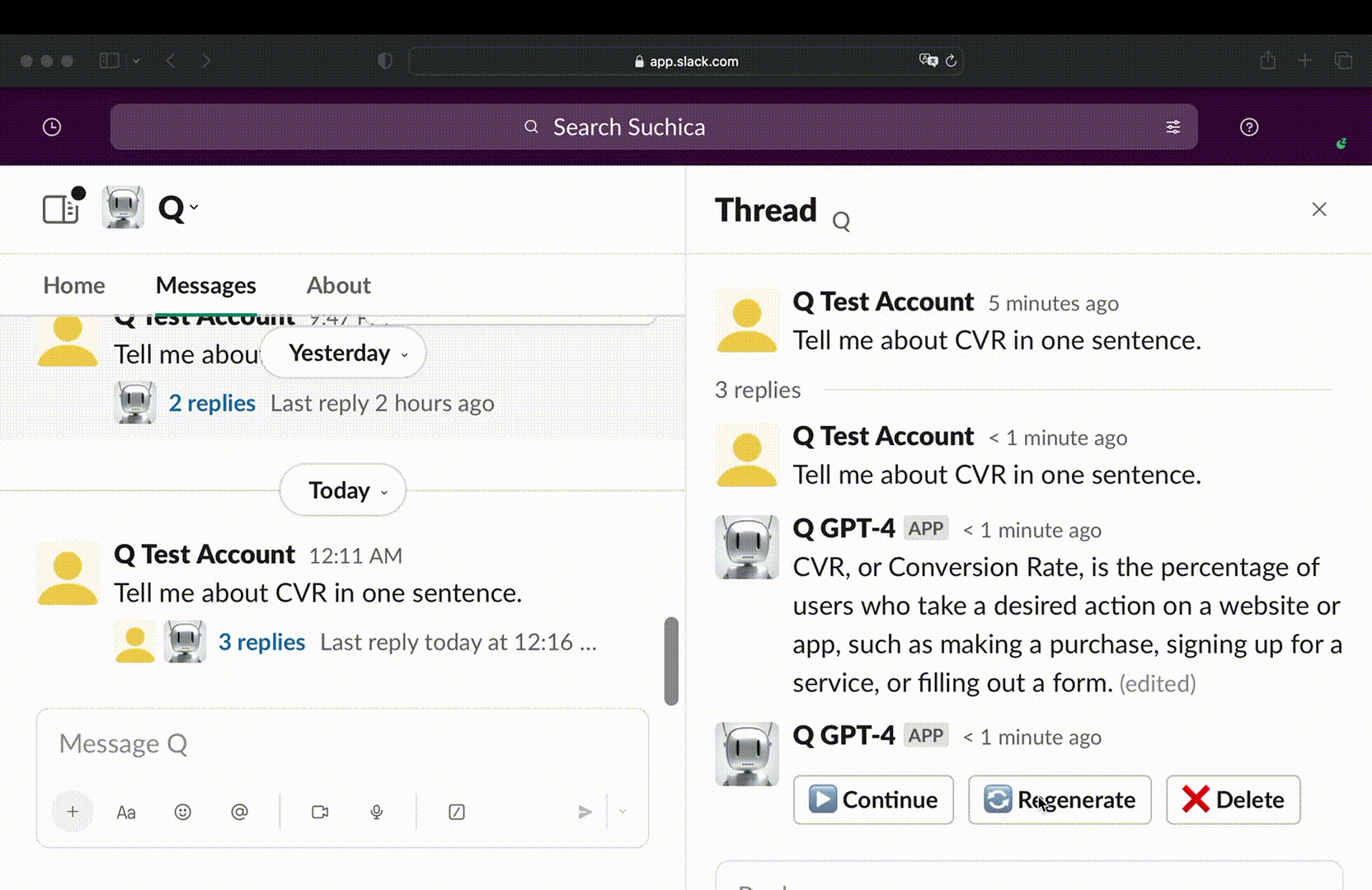The width and height of the screenshot is (1372, 890).
Task: Start a video clip recording
Action: [320, 812]
